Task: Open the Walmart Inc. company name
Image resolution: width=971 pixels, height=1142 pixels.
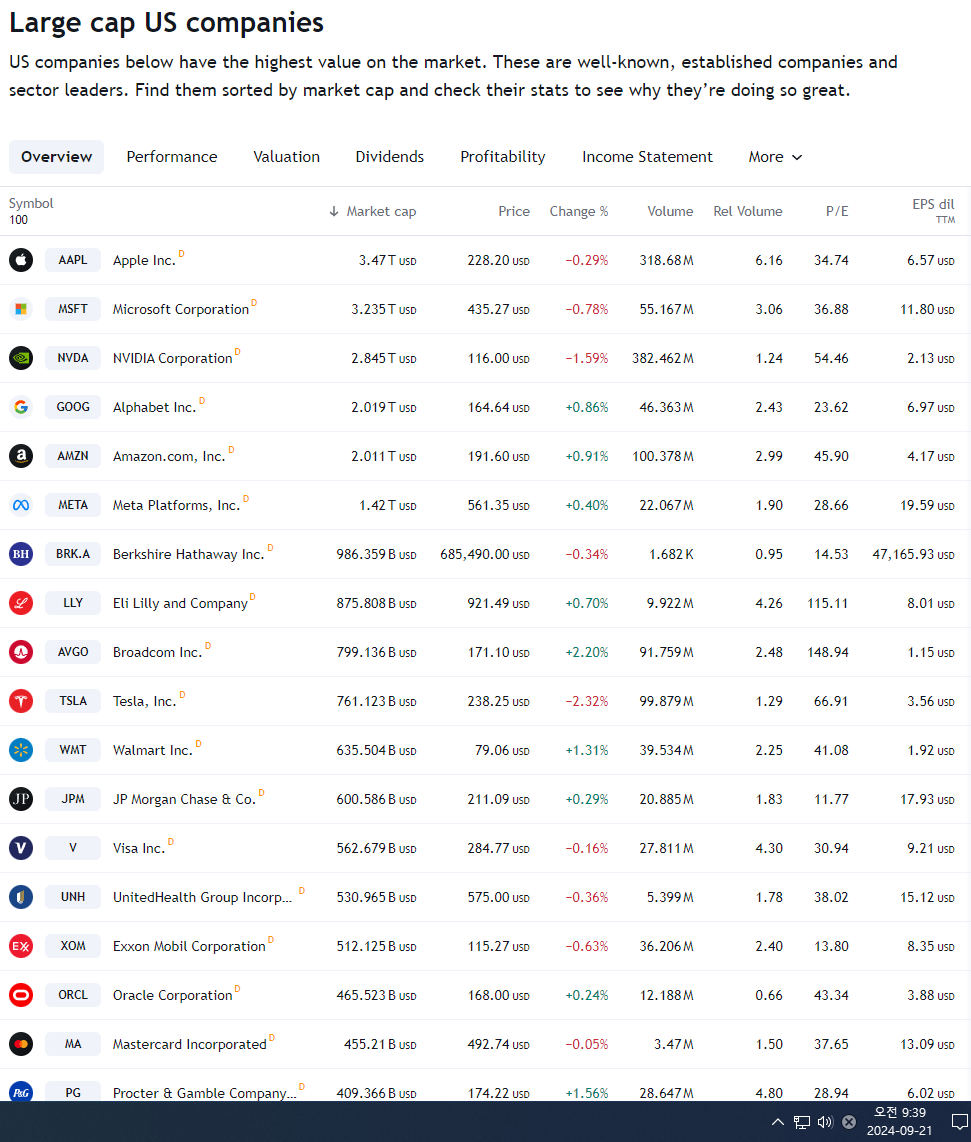Action: pos(152,750)
